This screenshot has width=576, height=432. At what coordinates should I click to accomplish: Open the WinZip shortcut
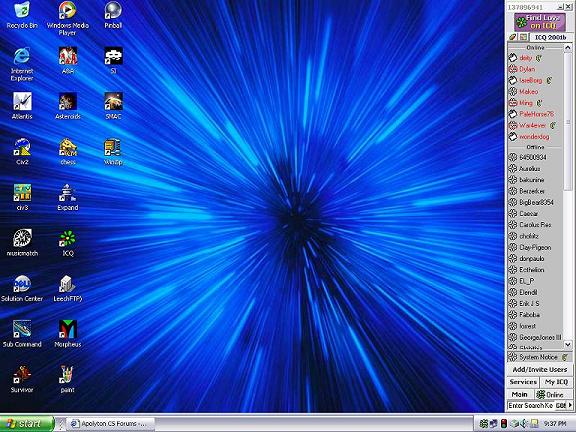pos(113,152)
